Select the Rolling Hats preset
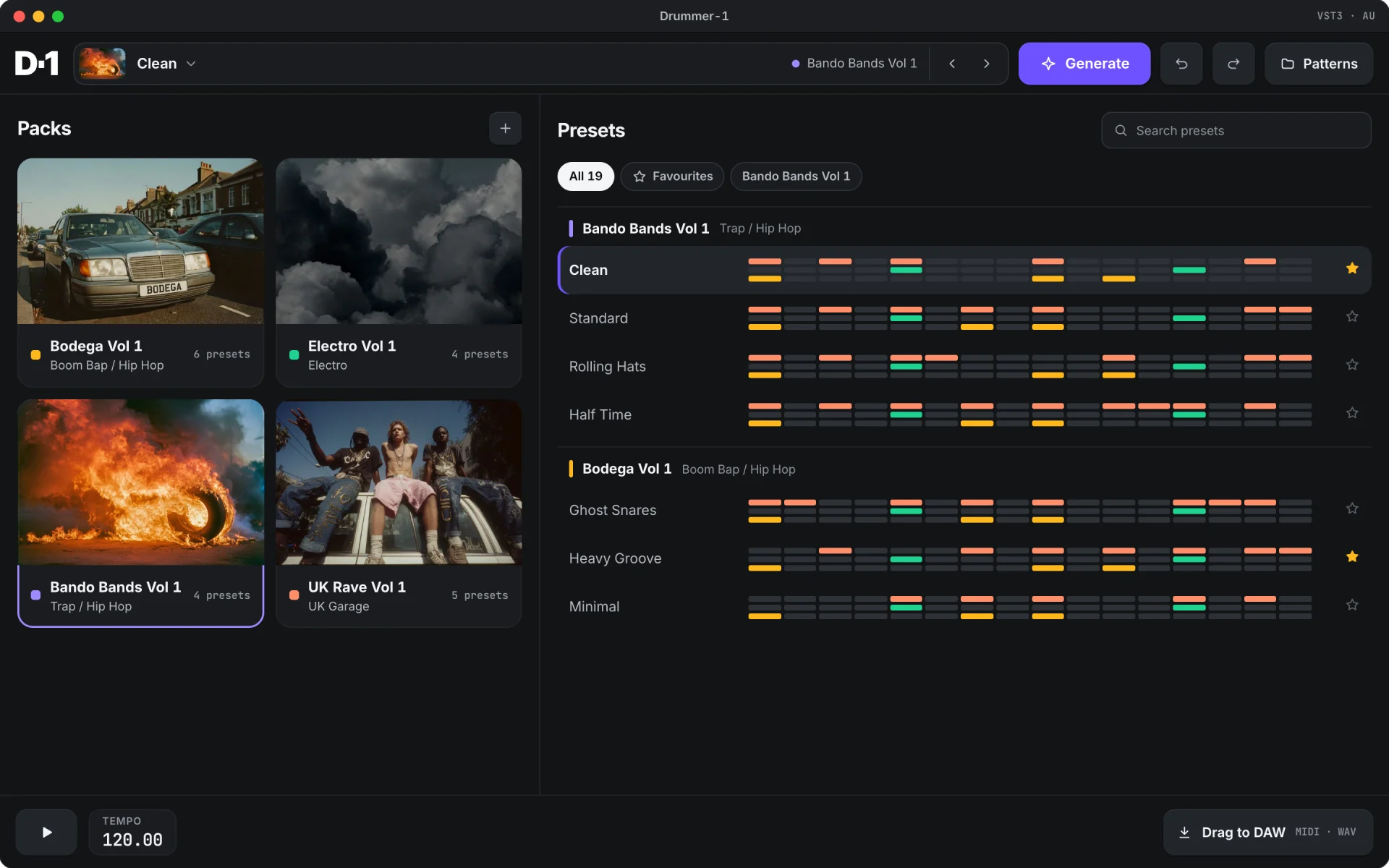This screenshot has height=868, width=1389. 964,366
